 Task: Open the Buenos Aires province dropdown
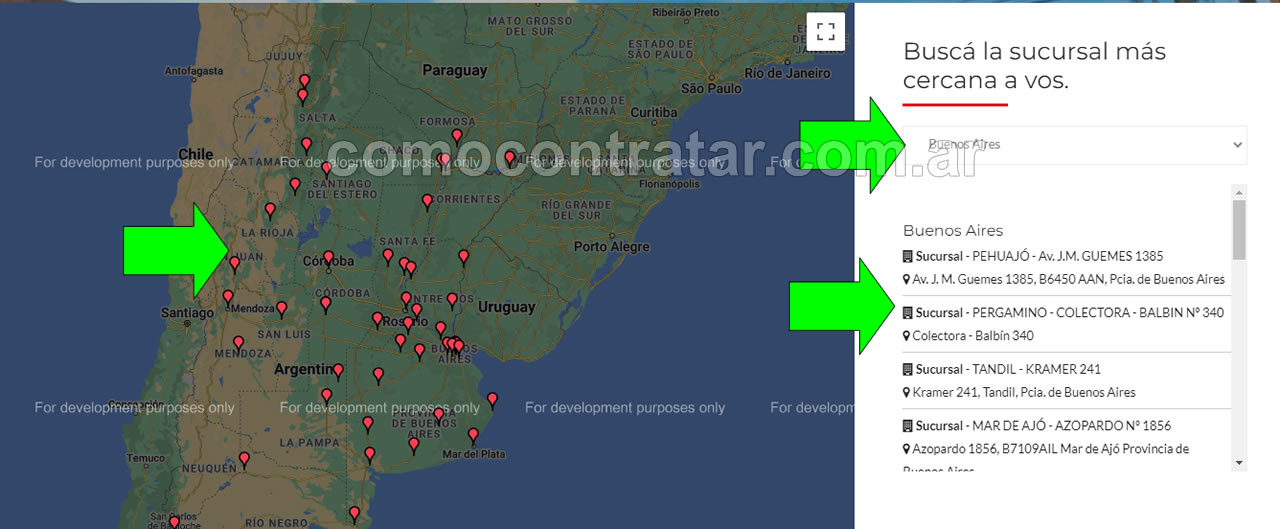1075,145
